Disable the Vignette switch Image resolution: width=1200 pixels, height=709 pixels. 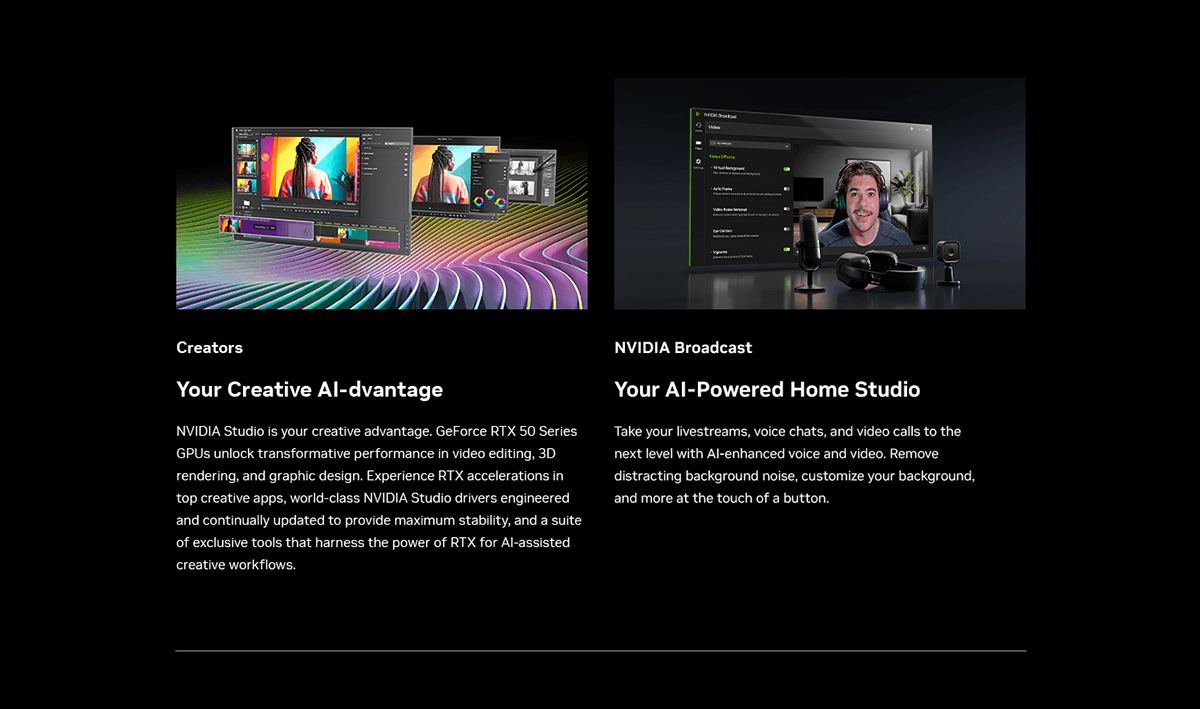point(787,250)
